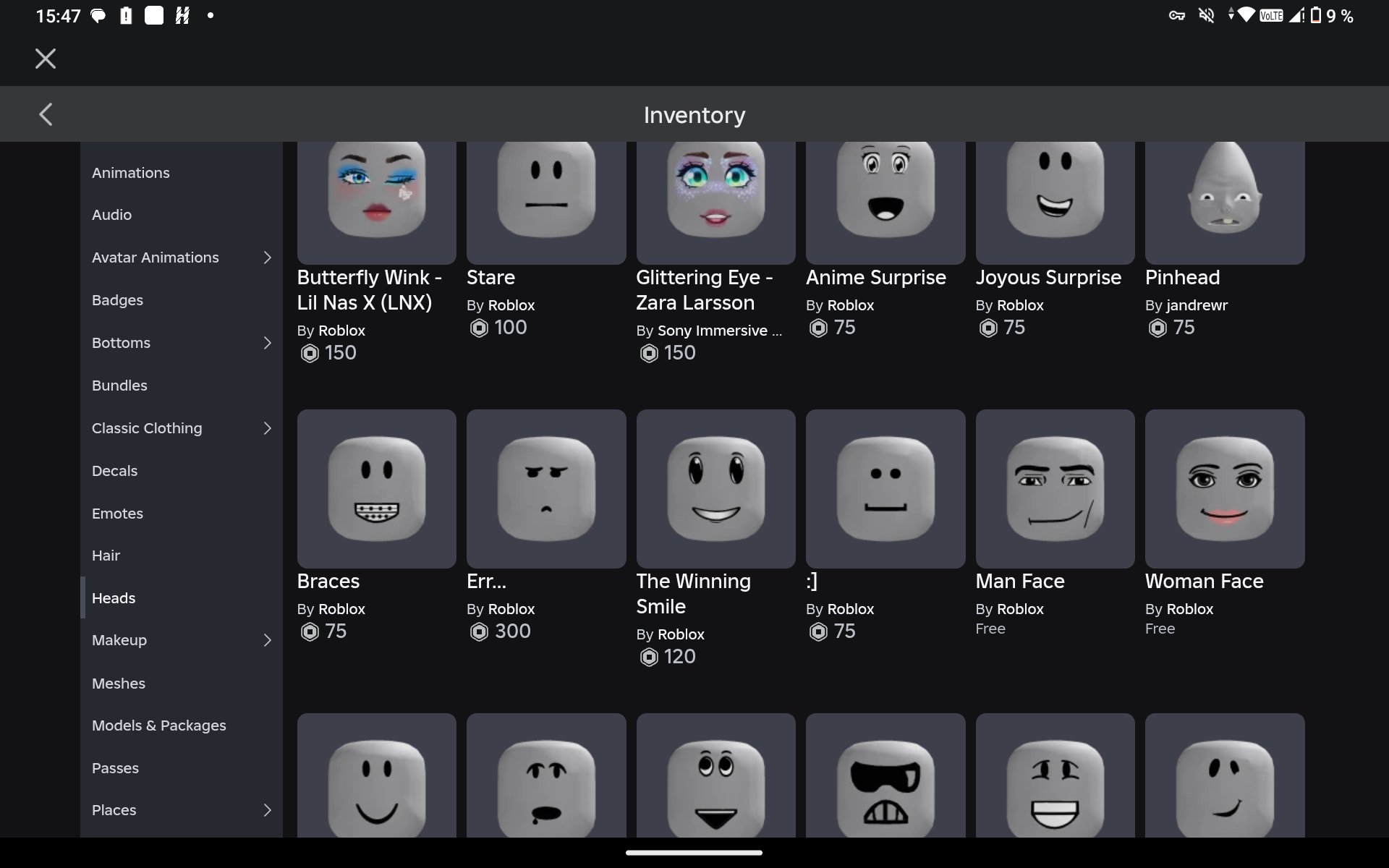Open the Animations category
Image resolution: width=1389 pixels, height=868 pixels.
[x=181, y=173]
